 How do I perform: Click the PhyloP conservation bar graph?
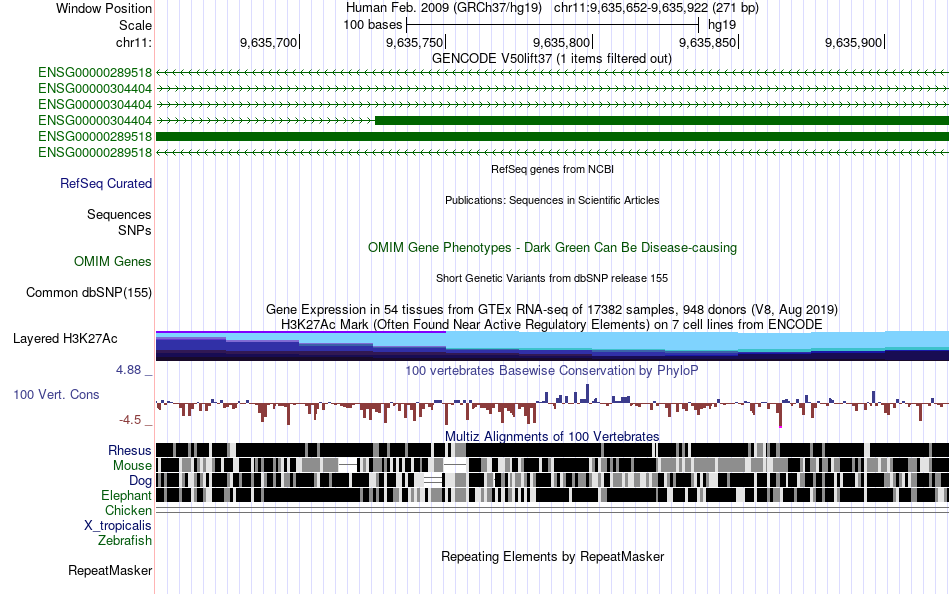tap(553, 405)
